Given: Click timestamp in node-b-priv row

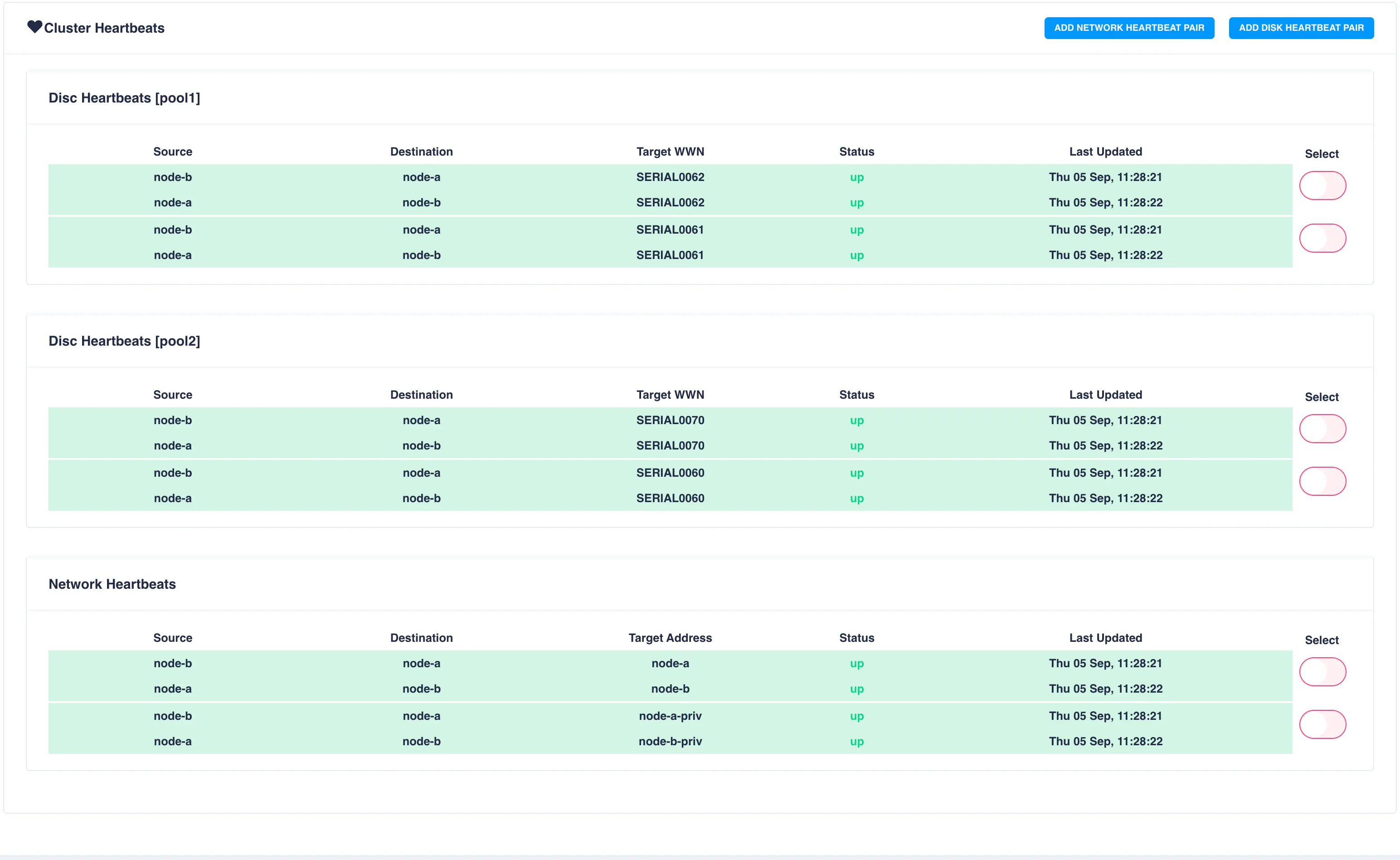Looking at the screenshot, I should (x=1106, y=741).
